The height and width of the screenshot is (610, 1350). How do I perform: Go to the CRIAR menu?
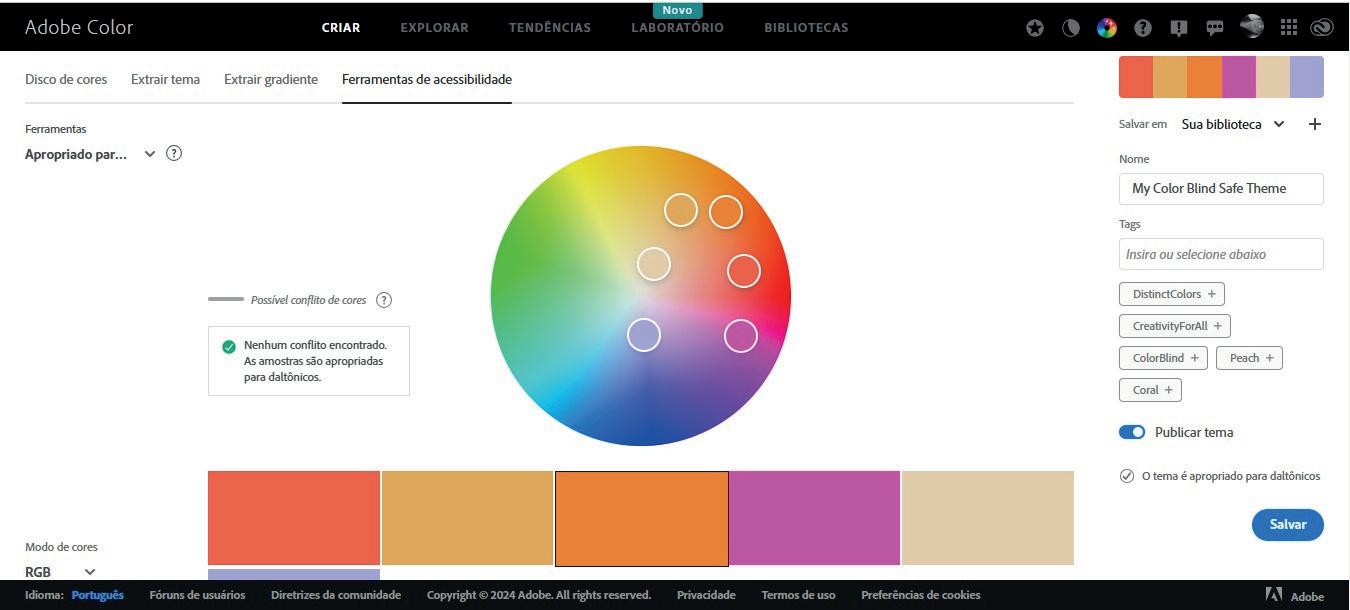341,28
